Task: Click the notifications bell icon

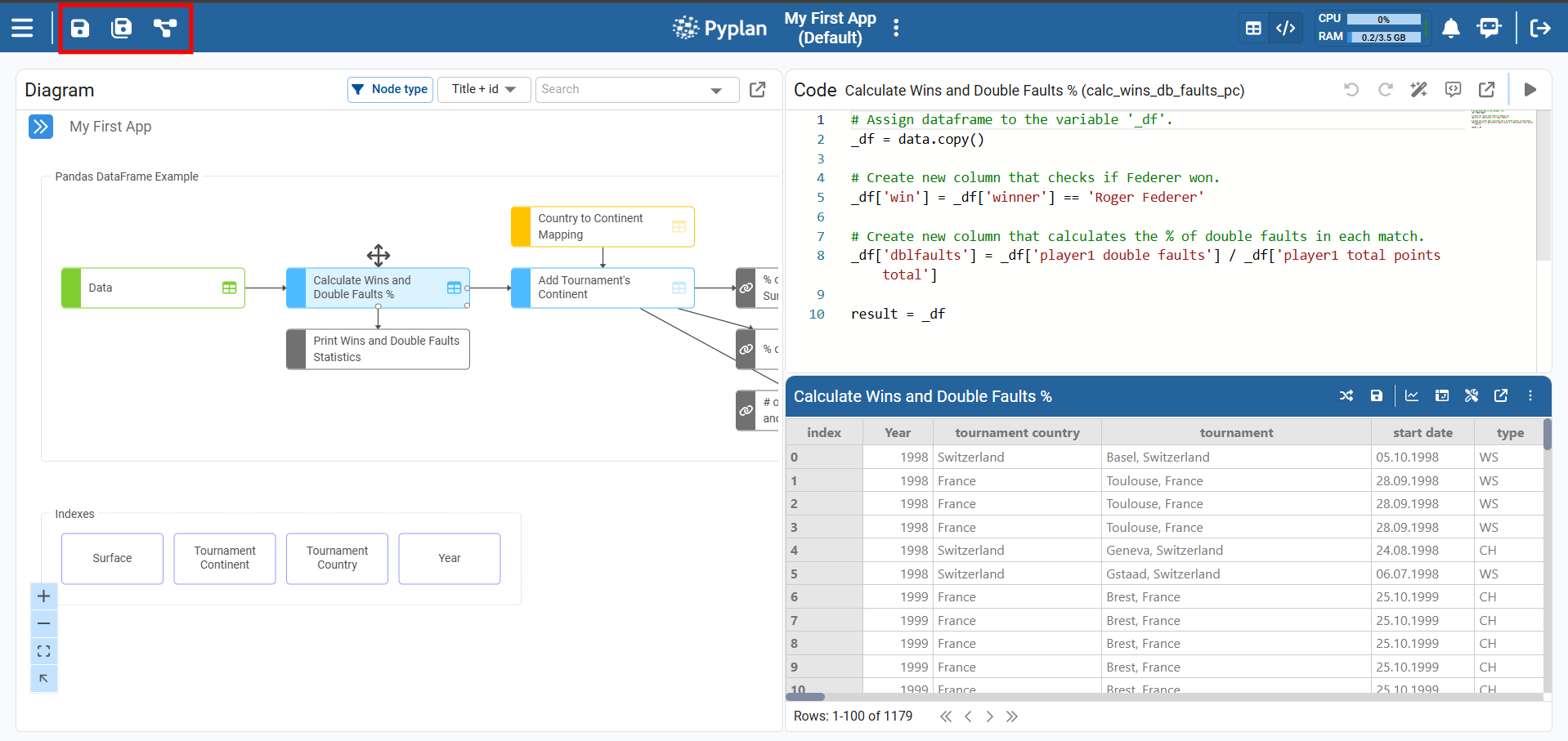Action: (1450, 29)
